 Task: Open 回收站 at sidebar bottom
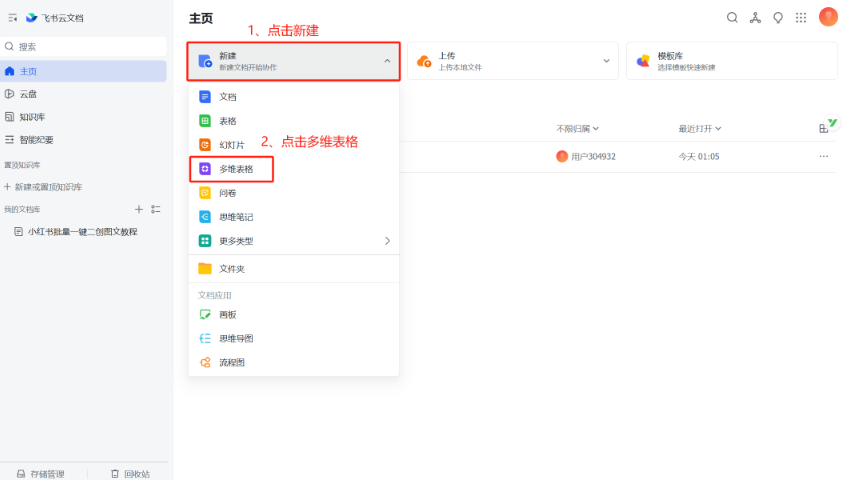pos(130,473)
